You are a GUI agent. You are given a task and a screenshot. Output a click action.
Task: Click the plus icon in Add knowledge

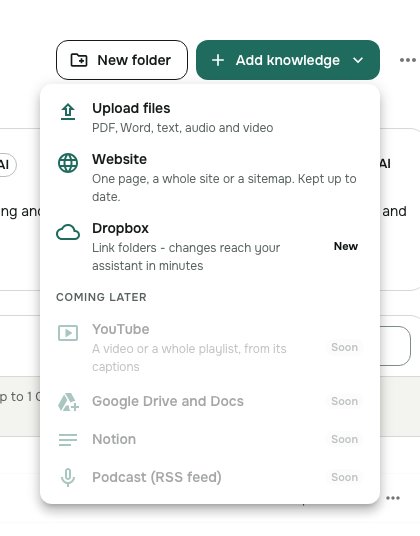click(218, 61)
